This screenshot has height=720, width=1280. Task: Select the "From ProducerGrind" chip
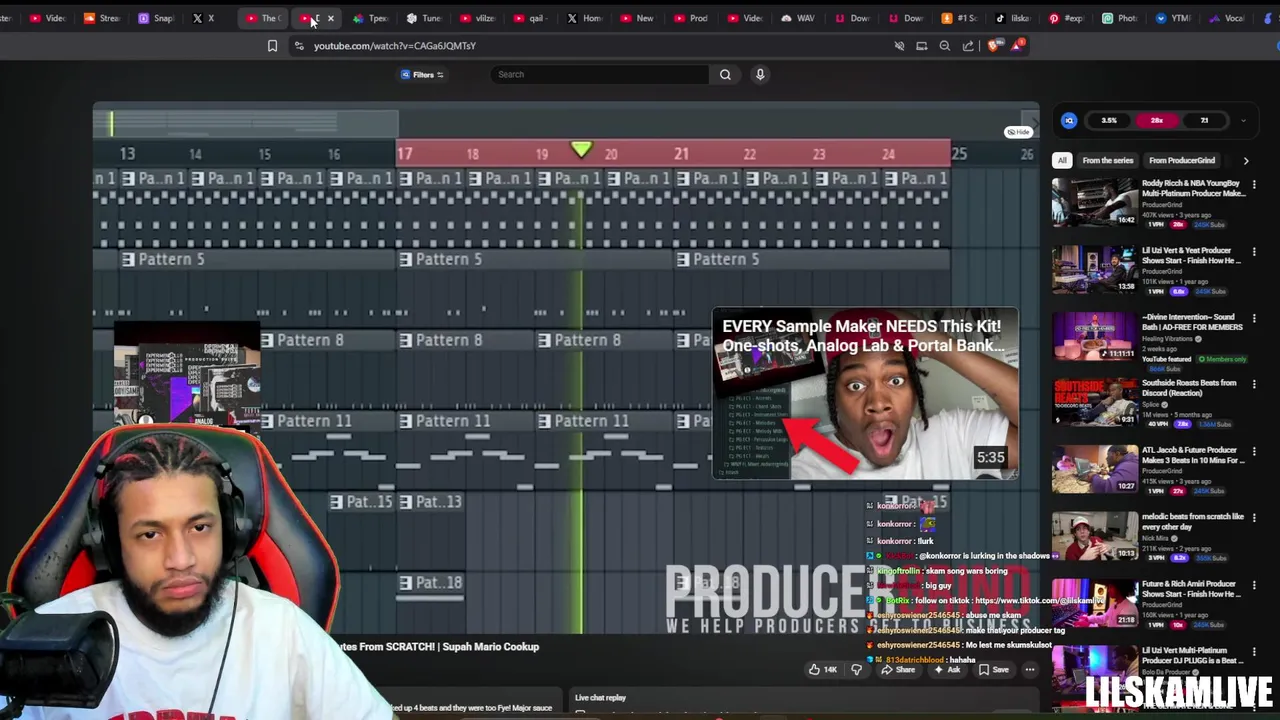coord(1182,160)
